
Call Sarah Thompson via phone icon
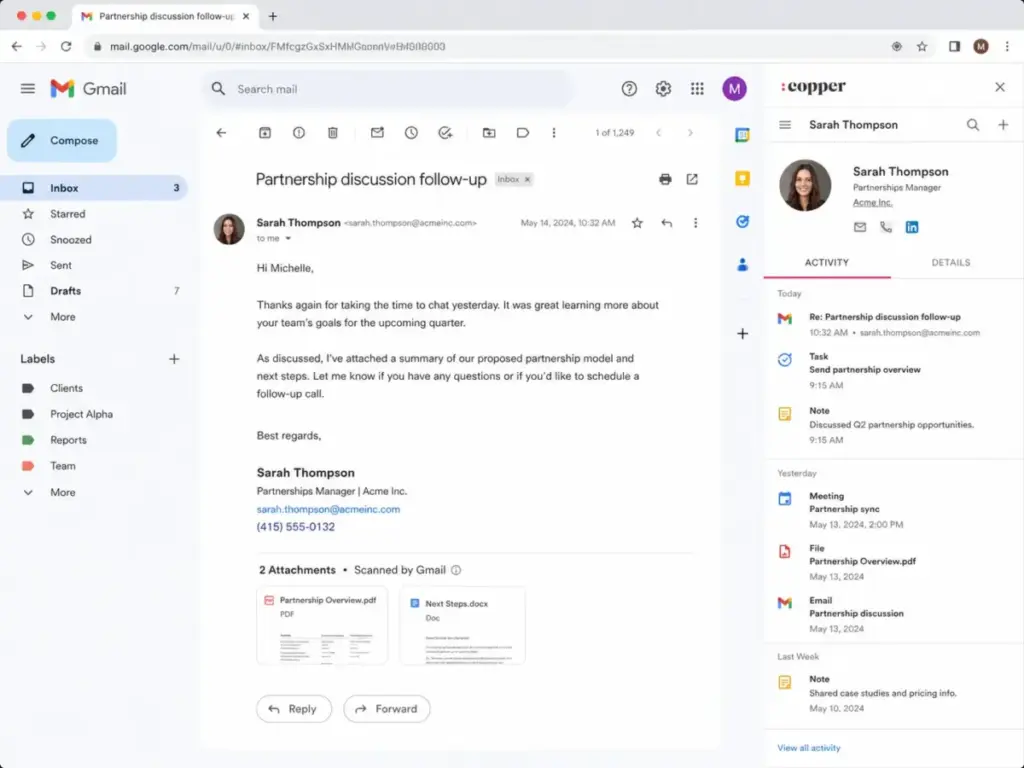[886, 227]
